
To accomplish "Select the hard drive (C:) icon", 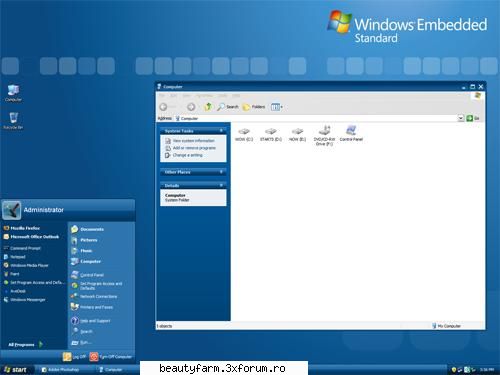I will 244,134.
